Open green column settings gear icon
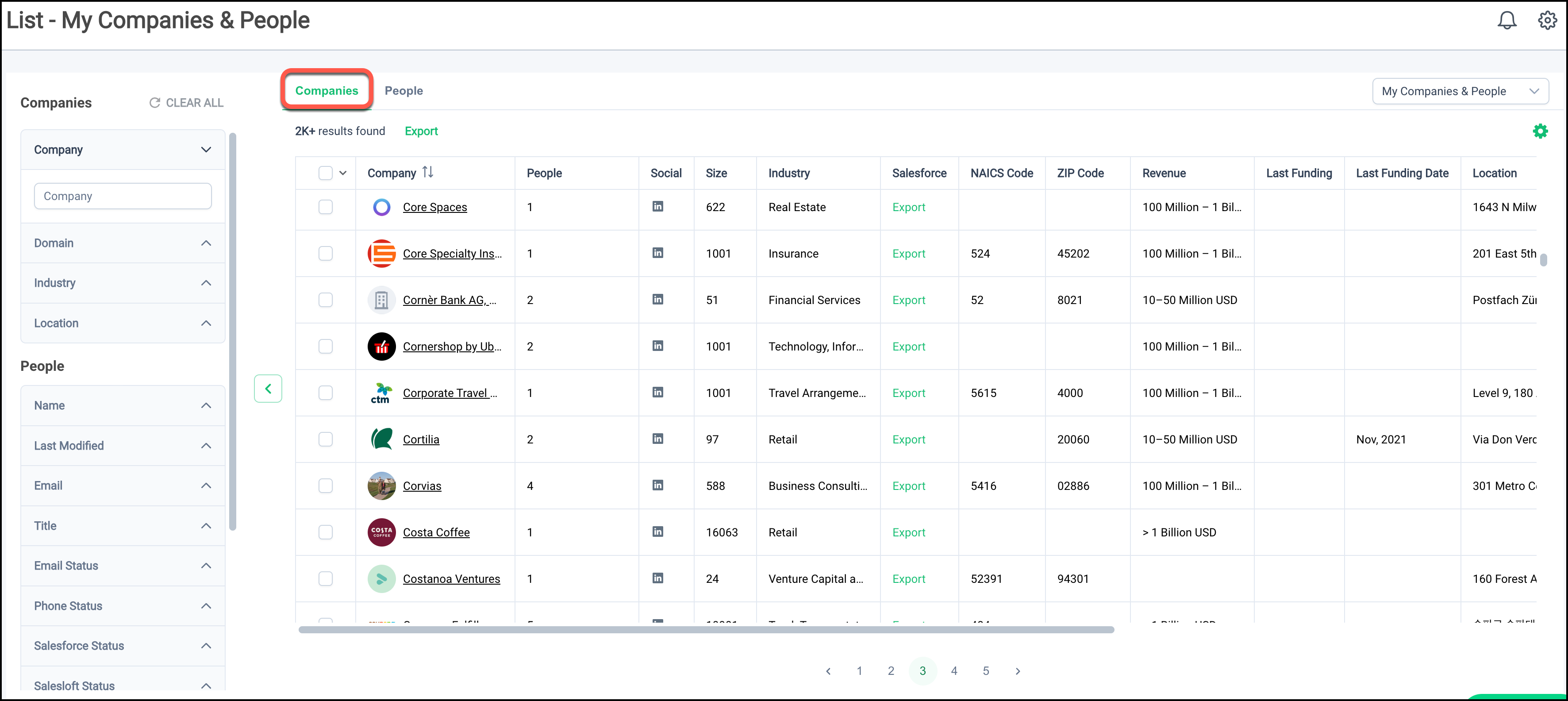Viewport: 1568px width, 701px height. [1540, 131]
